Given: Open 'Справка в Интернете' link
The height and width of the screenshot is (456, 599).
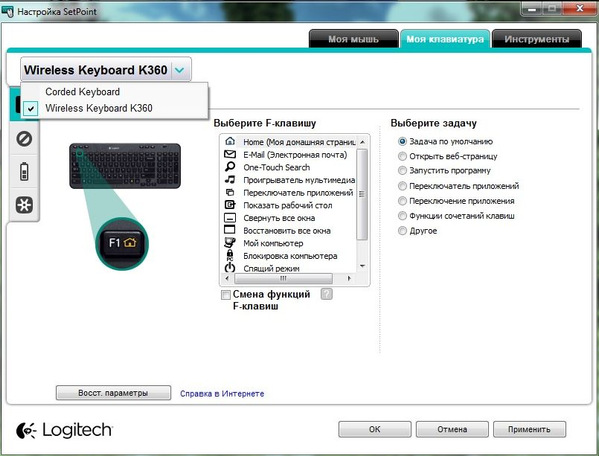Looking at the screenshot, I should [x=222, y=393].
